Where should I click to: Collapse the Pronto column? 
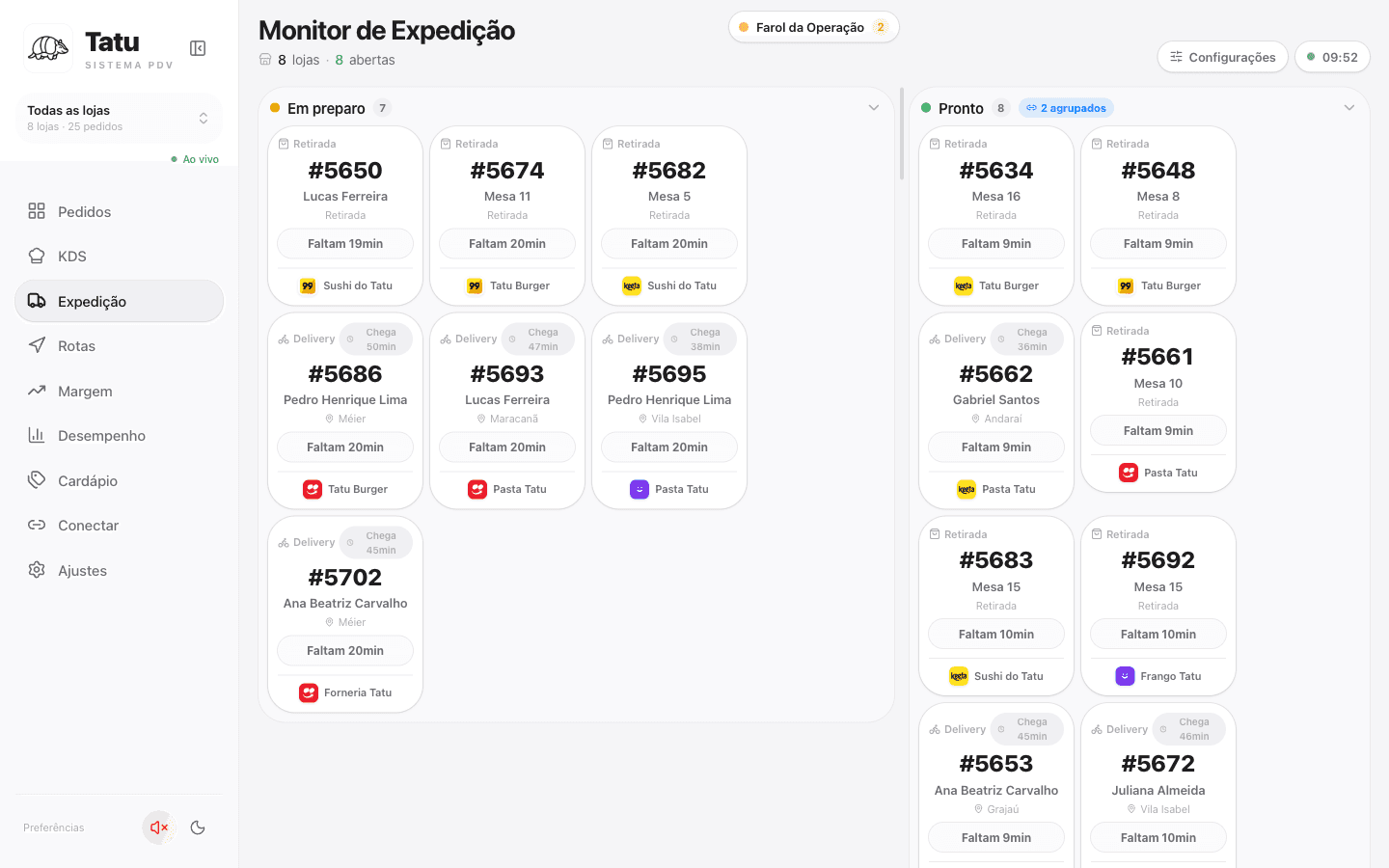tap(1348, 108)
